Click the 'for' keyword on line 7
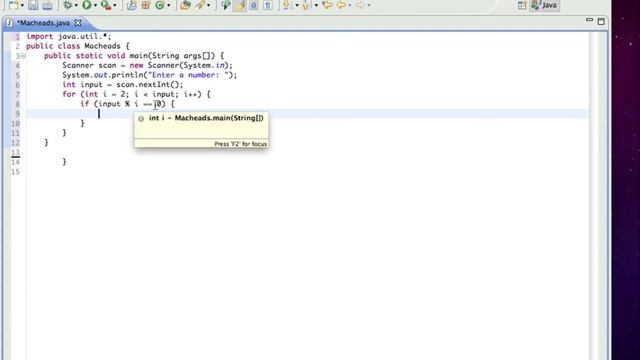Viewport: 640px width, 360px height. click(69, 94)
